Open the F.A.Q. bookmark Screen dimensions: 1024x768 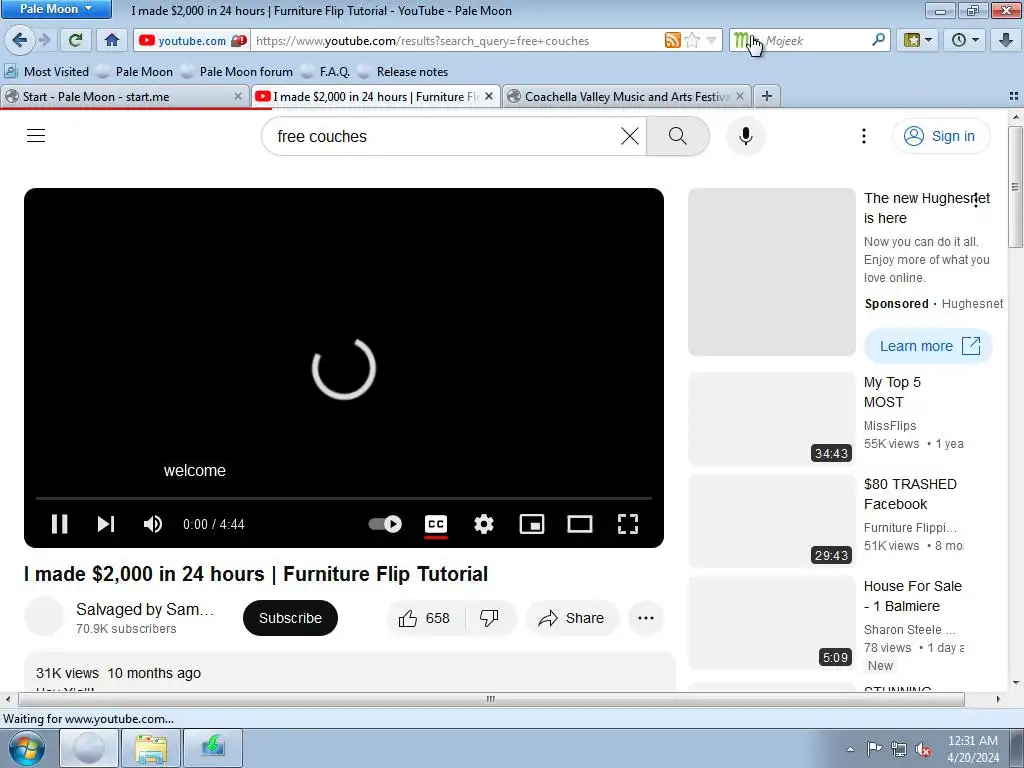326,71
